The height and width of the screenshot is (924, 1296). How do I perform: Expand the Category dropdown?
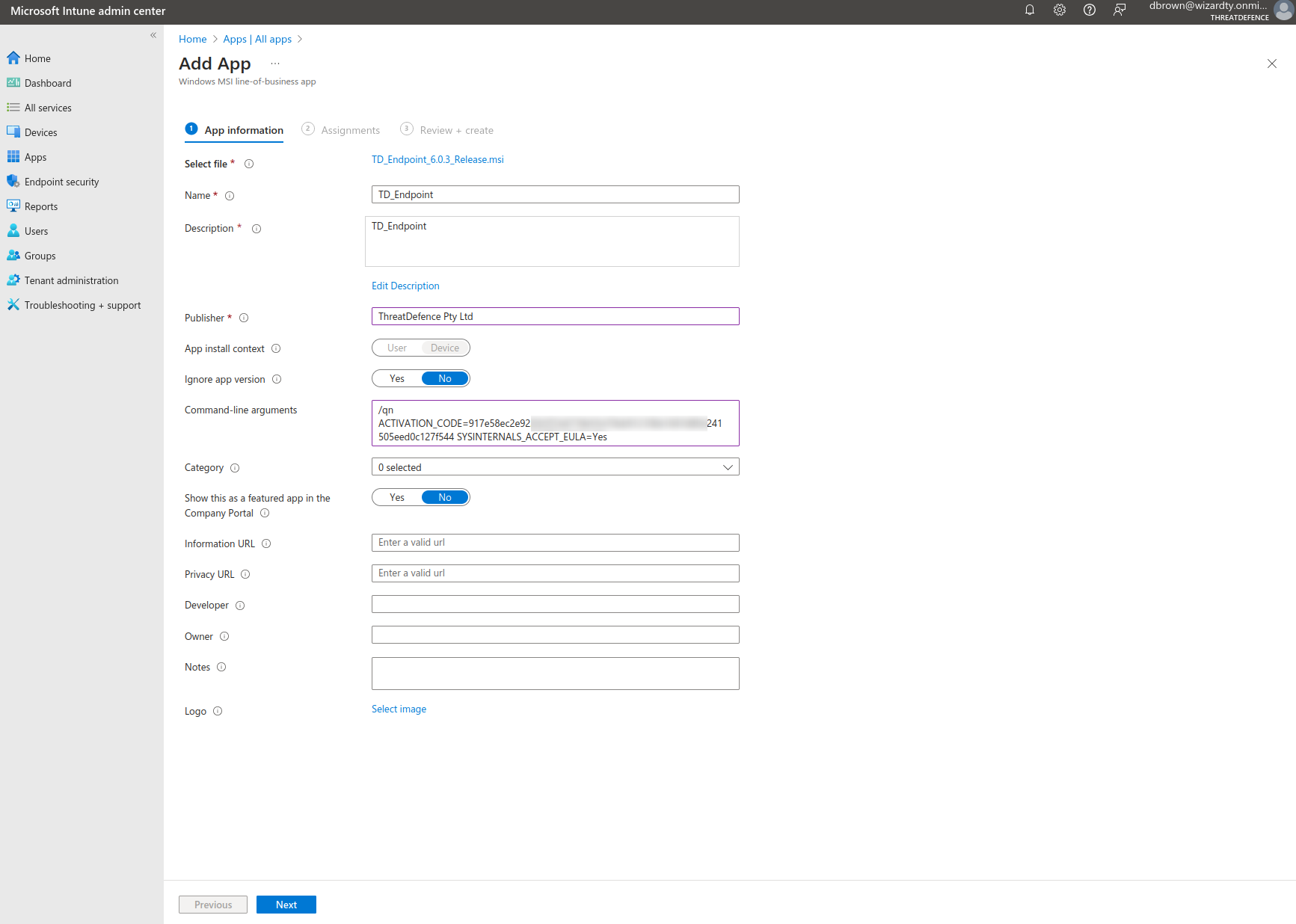tap(556, 467)
